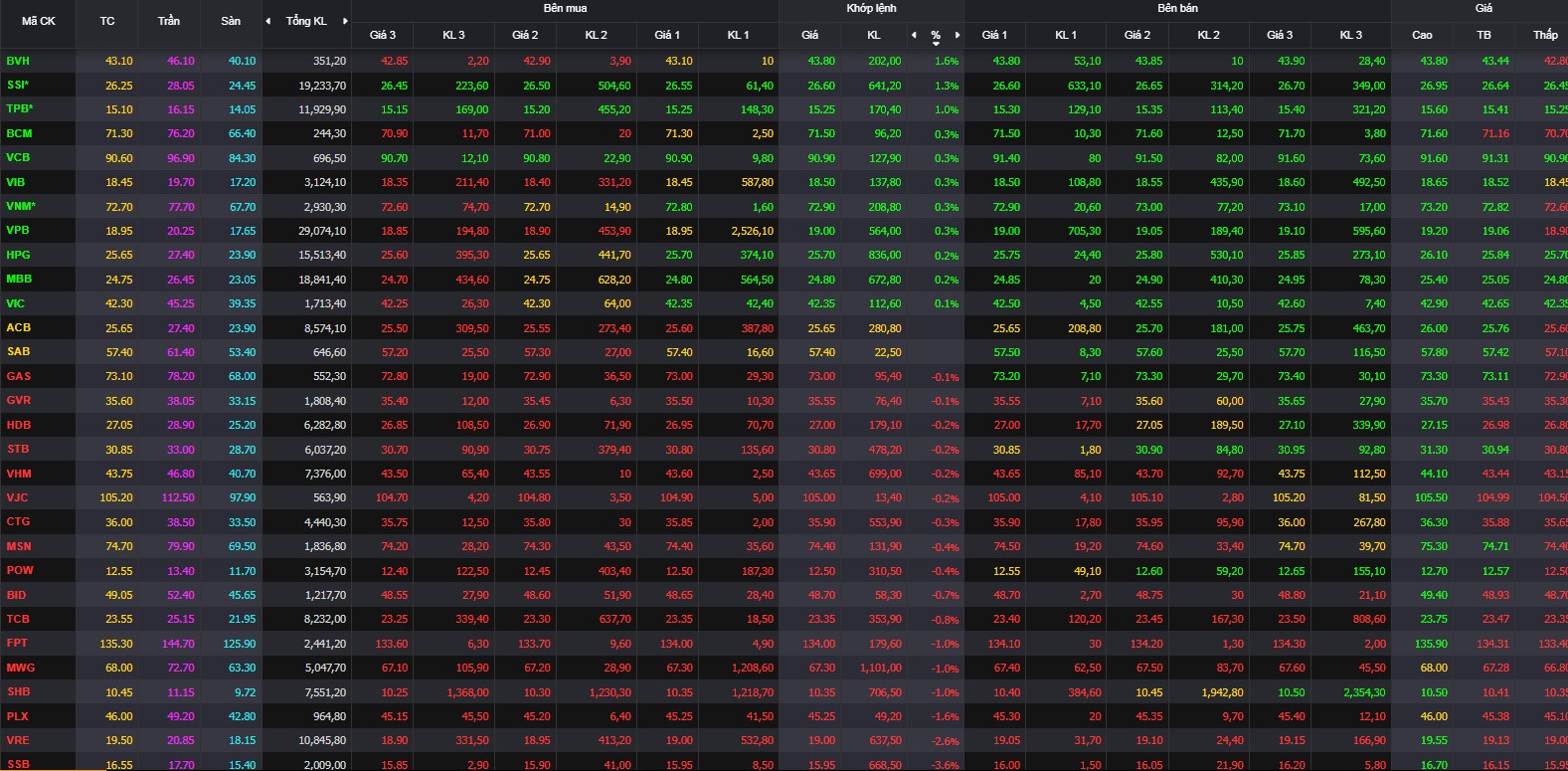The height and width of the screenshot is (771, 1568).
Task: Select the VIC stock symbol
Action: point(16,303)
